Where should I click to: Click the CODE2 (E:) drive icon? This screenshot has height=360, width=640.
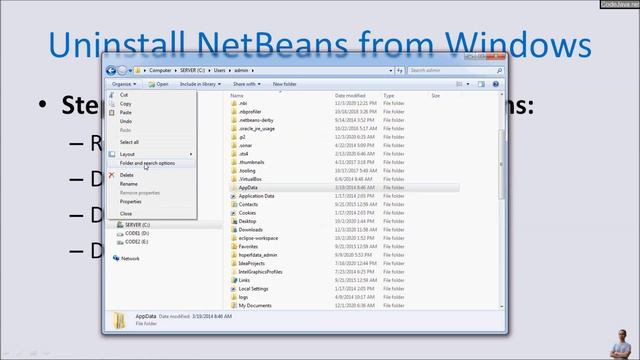(120, 242)
